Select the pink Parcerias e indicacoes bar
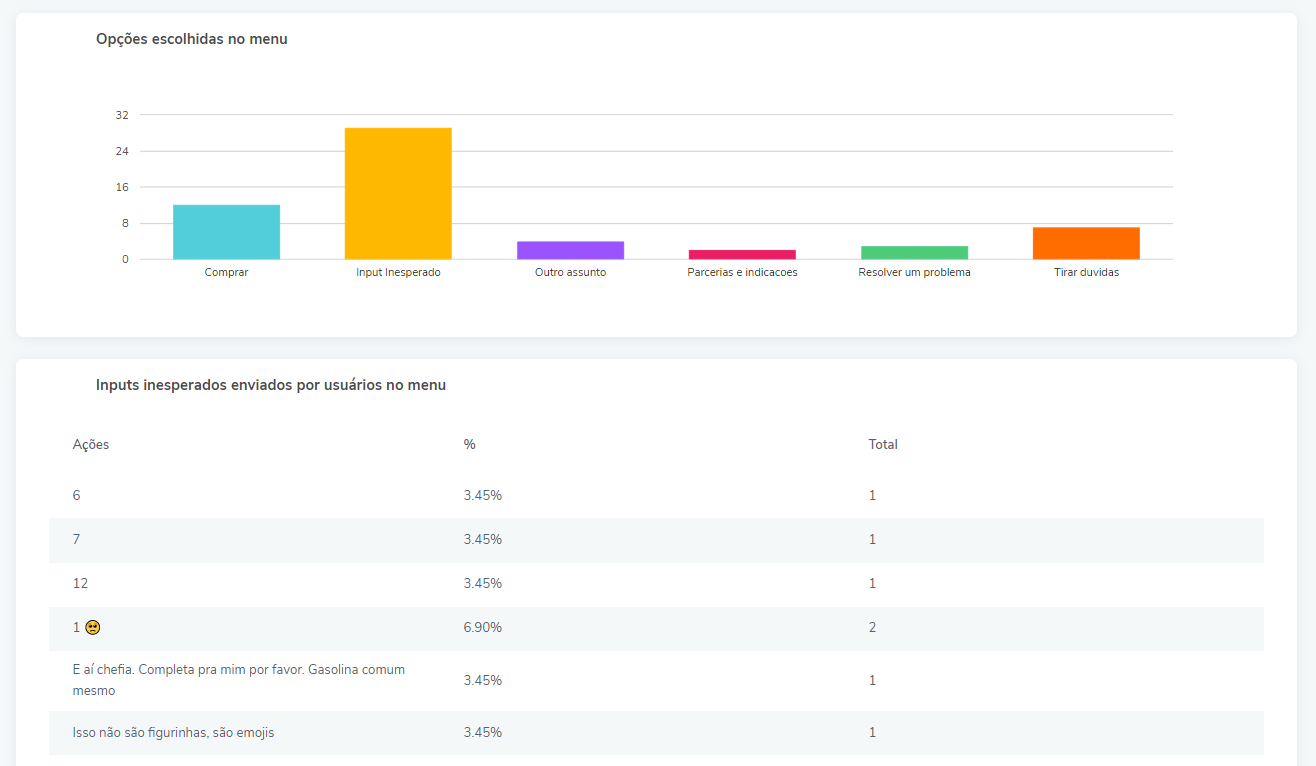Image resolution: width=1316 pixels, height=766 pixels. coord(742,255)
